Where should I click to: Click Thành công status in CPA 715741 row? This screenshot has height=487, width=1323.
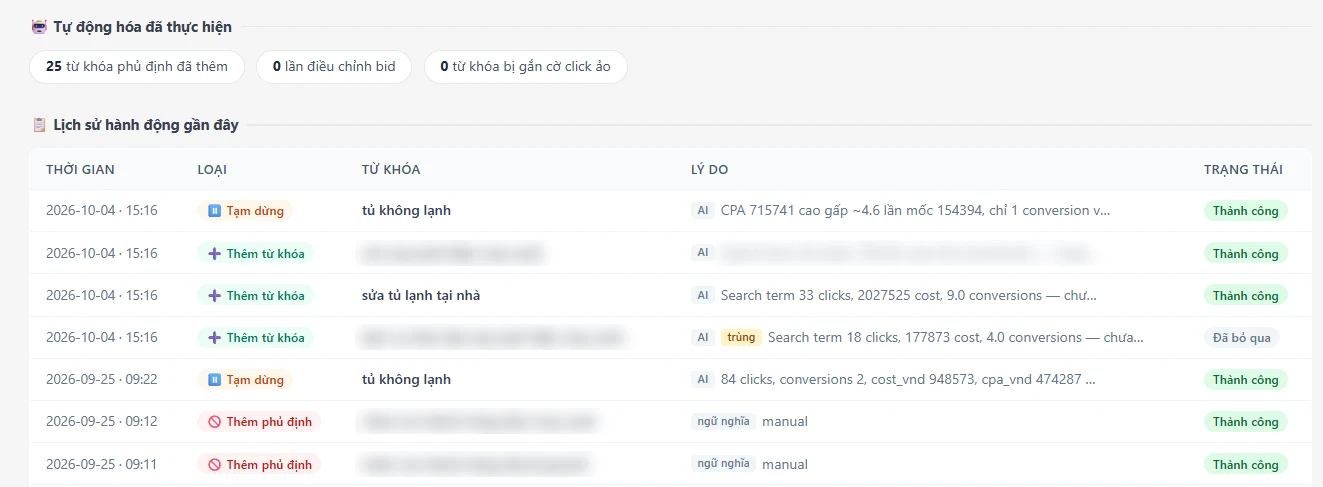[x=1245, y=211]
